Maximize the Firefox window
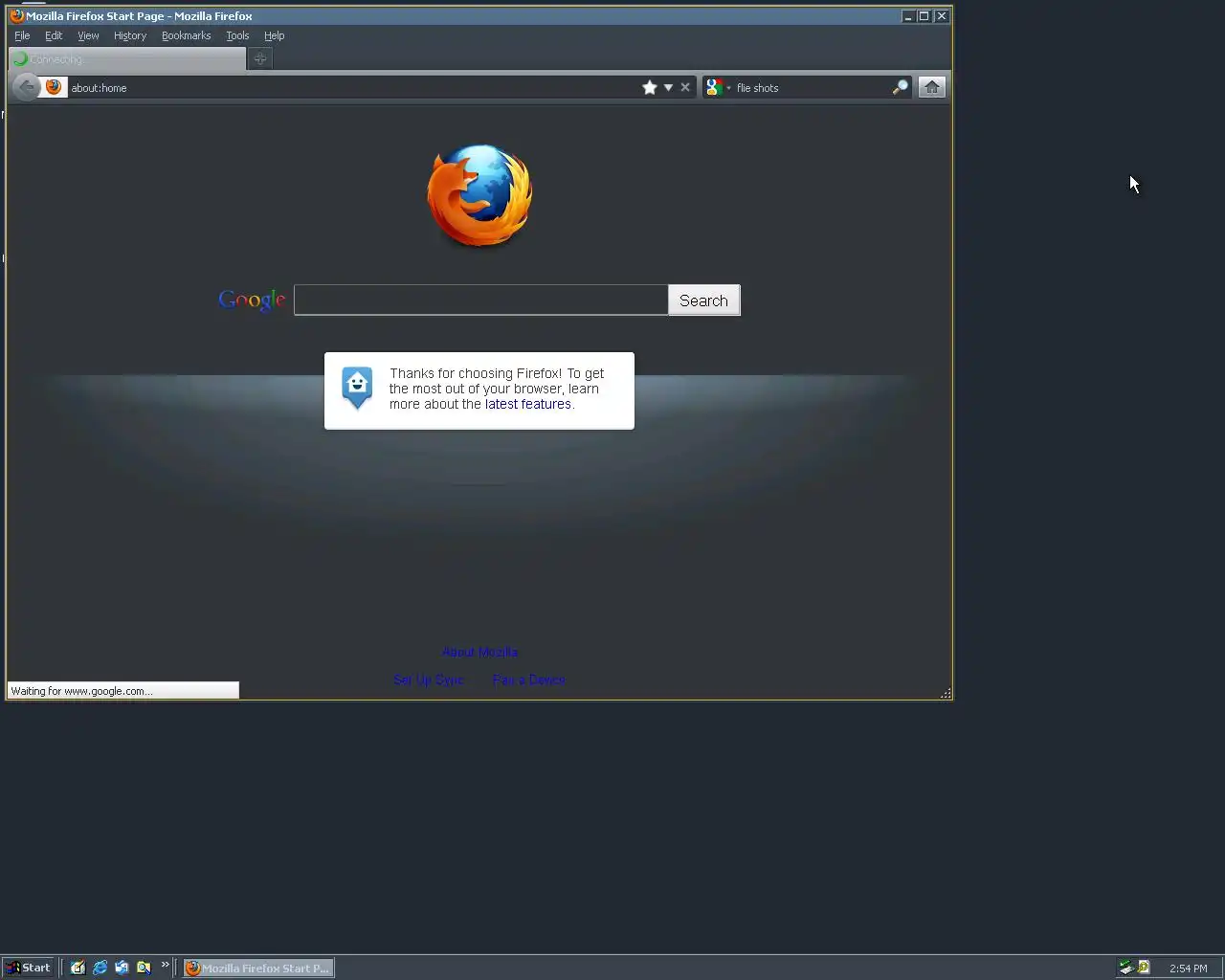The height and width of the screenshot is (980, 1225). point(924,16)
